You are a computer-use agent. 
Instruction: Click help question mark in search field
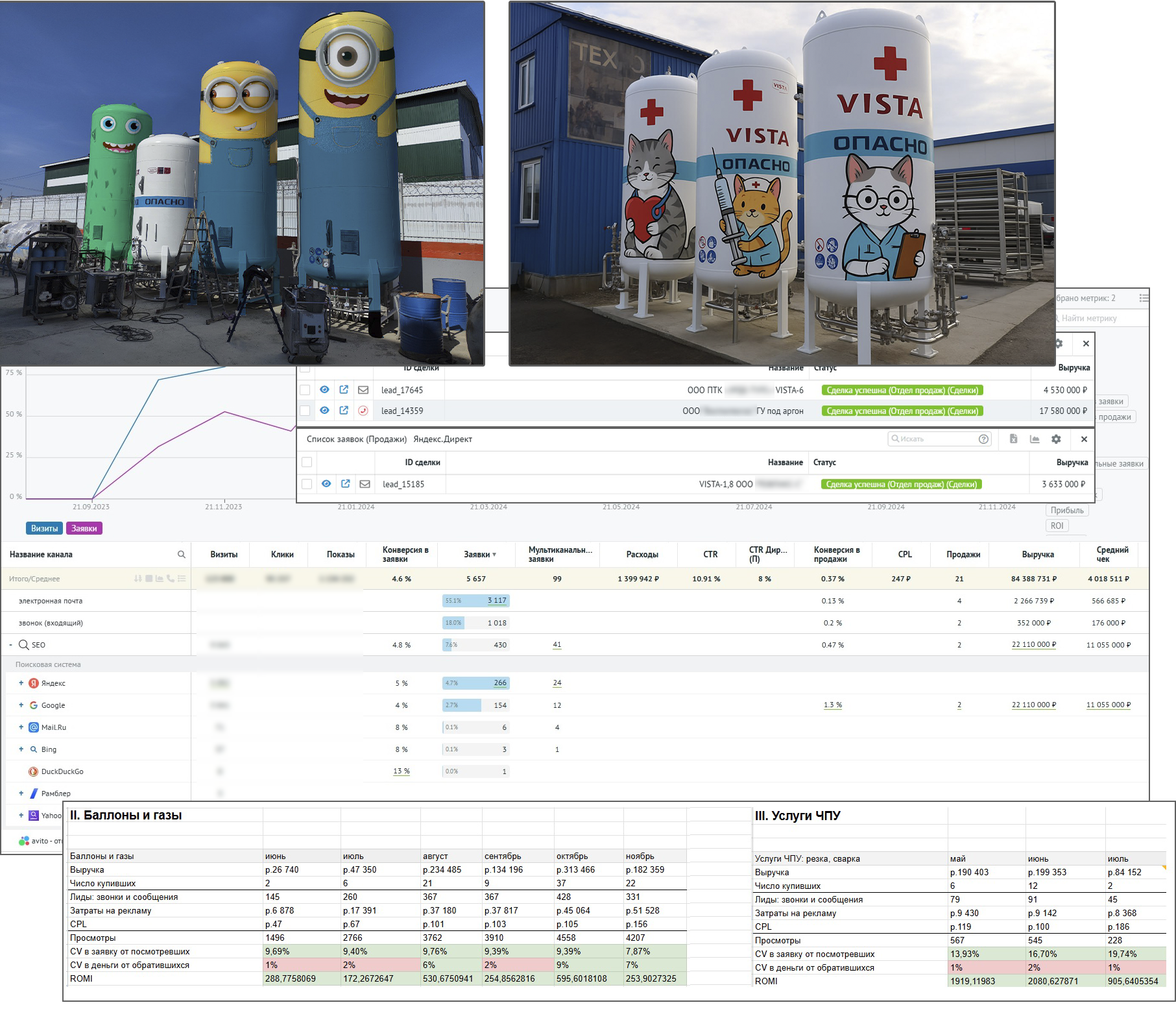pyautogui.click(x=983, y=439)
